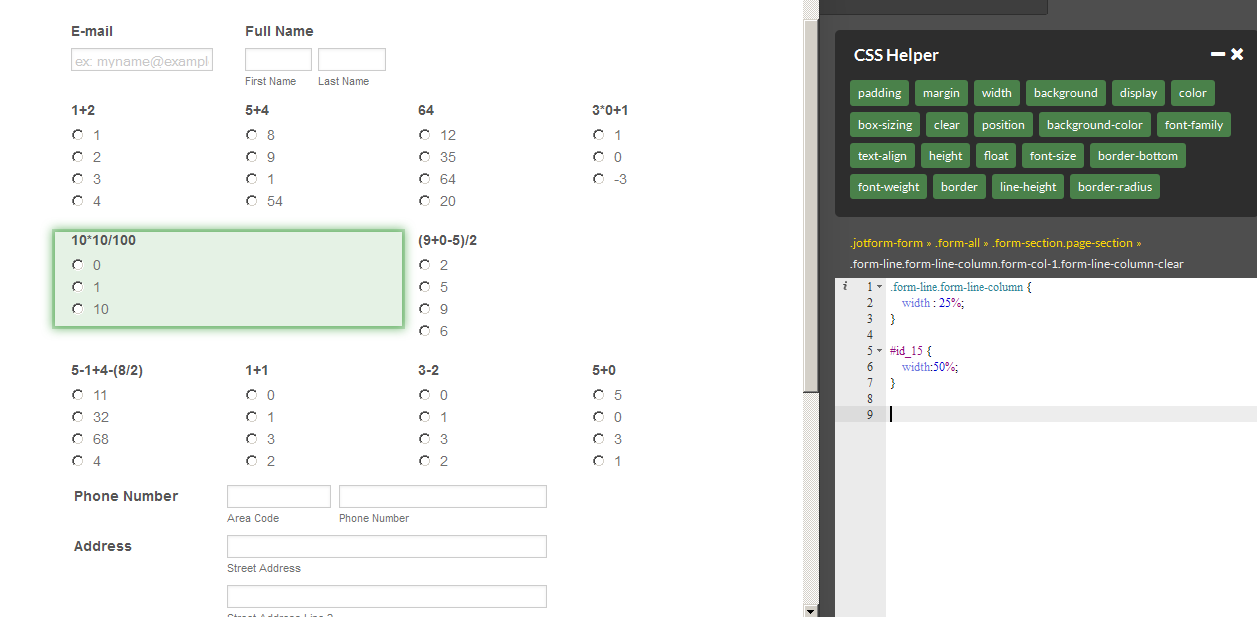The width and height of the screenshot is (1257, 617).
Task: Choose 2 under question 1+1
Action: [x=252, y=461]
